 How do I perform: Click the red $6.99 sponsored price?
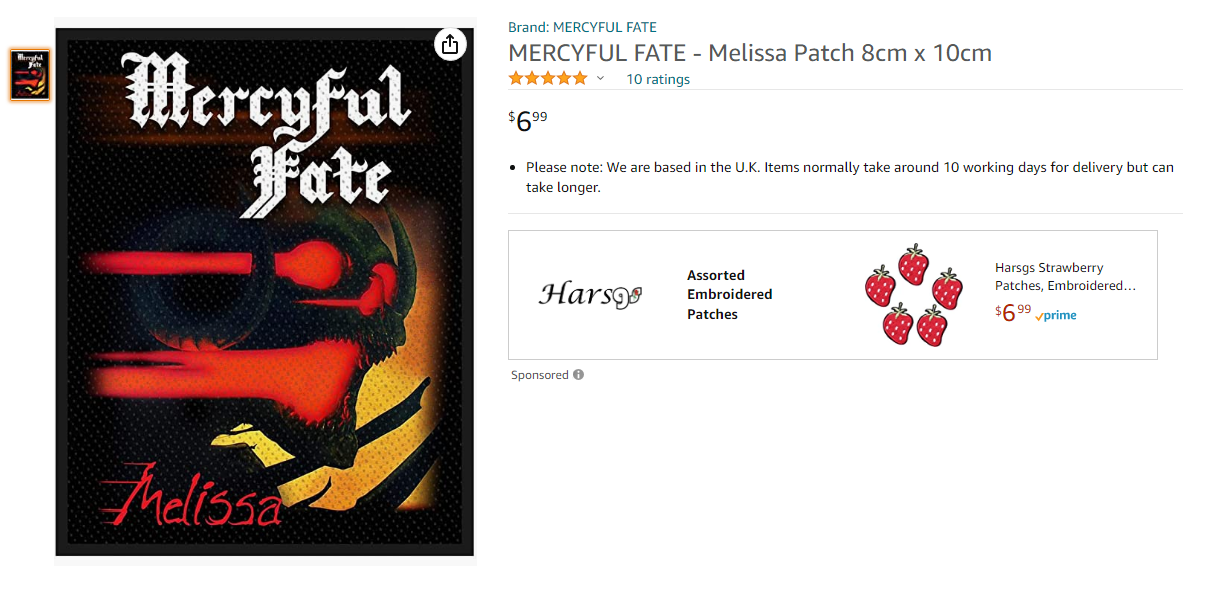coord(1013,313)
